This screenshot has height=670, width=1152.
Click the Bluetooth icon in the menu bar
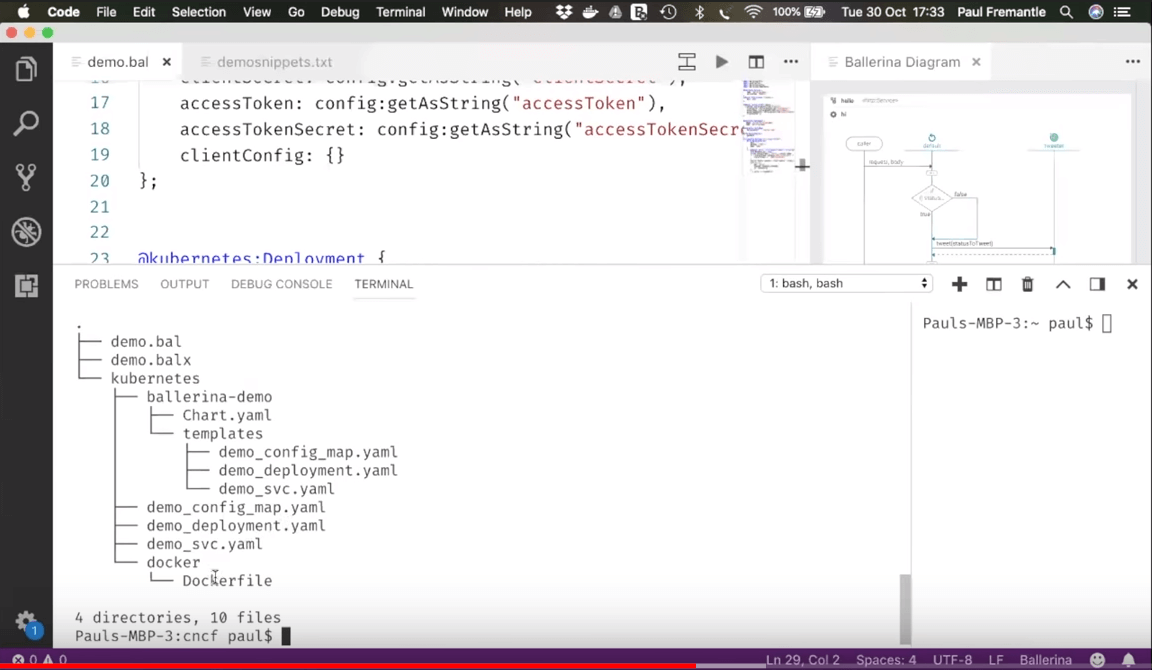699,12
